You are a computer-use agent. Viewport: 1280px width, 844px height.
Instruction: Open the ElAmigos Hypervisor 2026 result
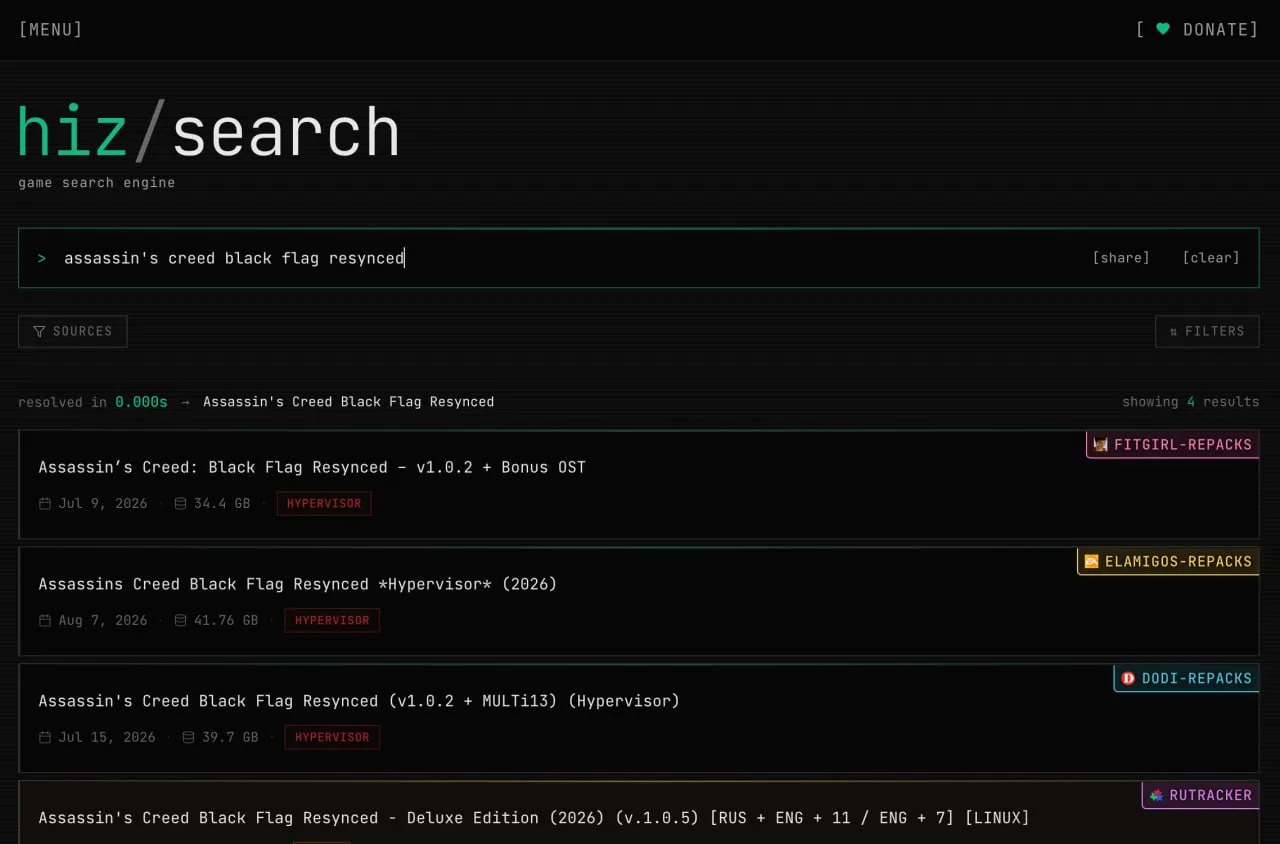pos(638,602)
